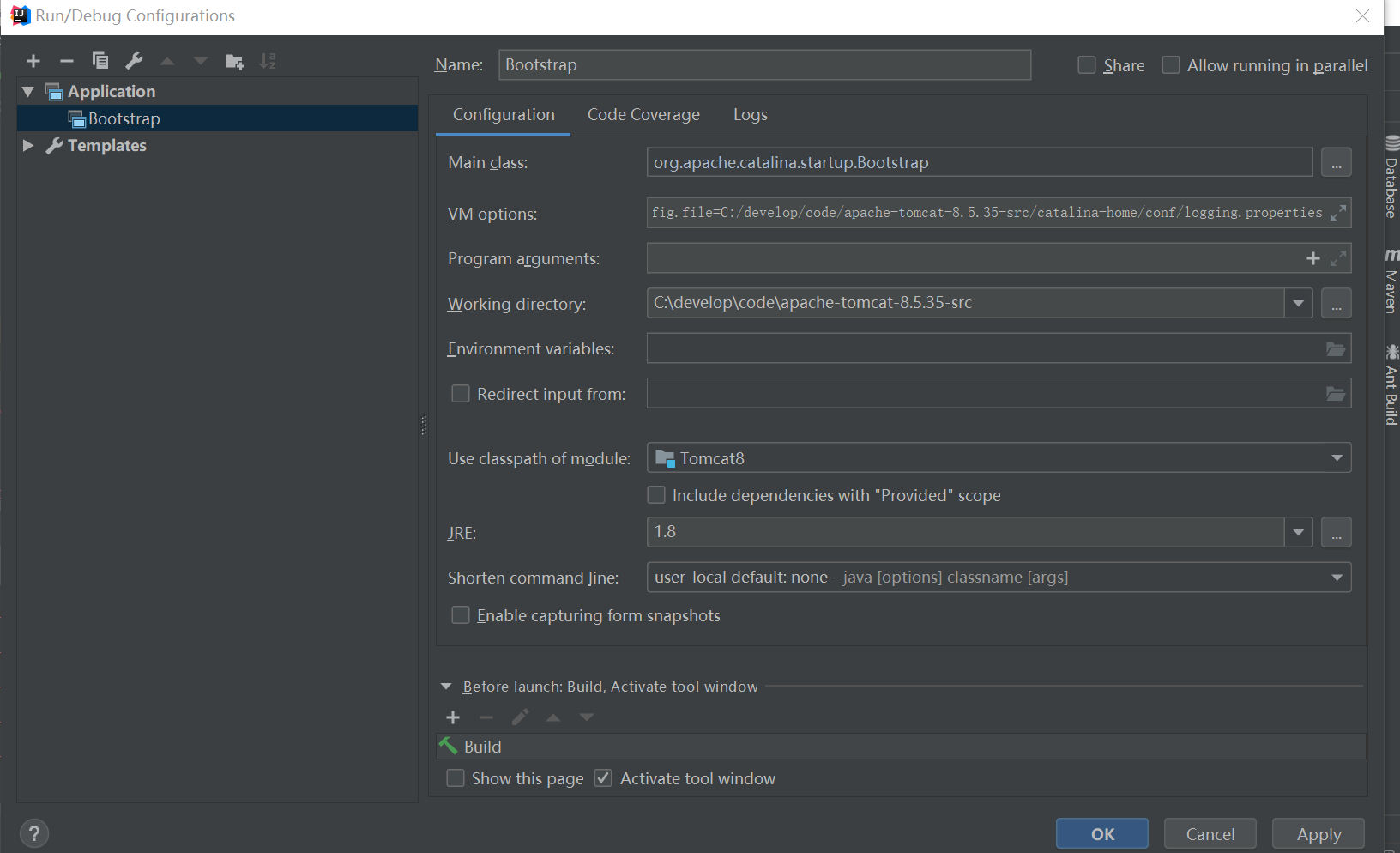Uncheck Activate tool window

tap(604, 778)
